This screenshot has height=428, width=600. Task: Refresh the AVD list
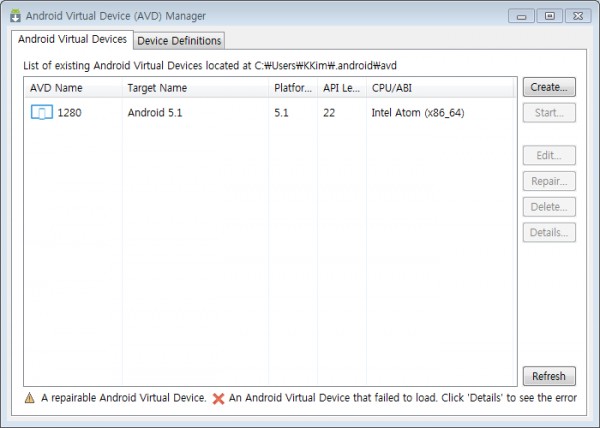[549, 376]
